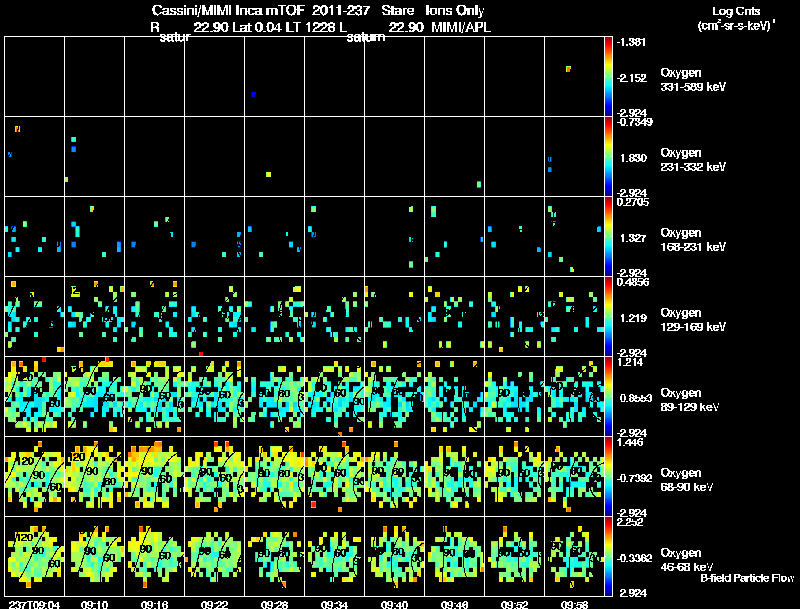Select the 68-90 keV panel at 09:16
This screenshot has width=800, height=609.
(155, 476)
